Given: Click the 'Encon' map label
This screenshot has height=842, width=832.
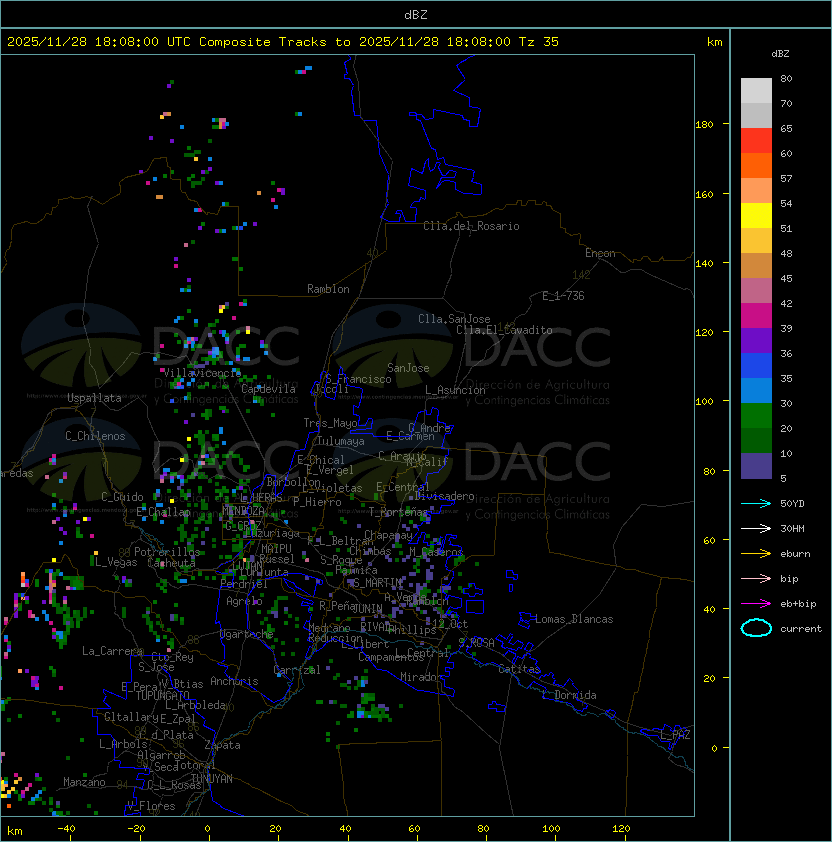Looking at the screenshot, I should pos(600,253).
